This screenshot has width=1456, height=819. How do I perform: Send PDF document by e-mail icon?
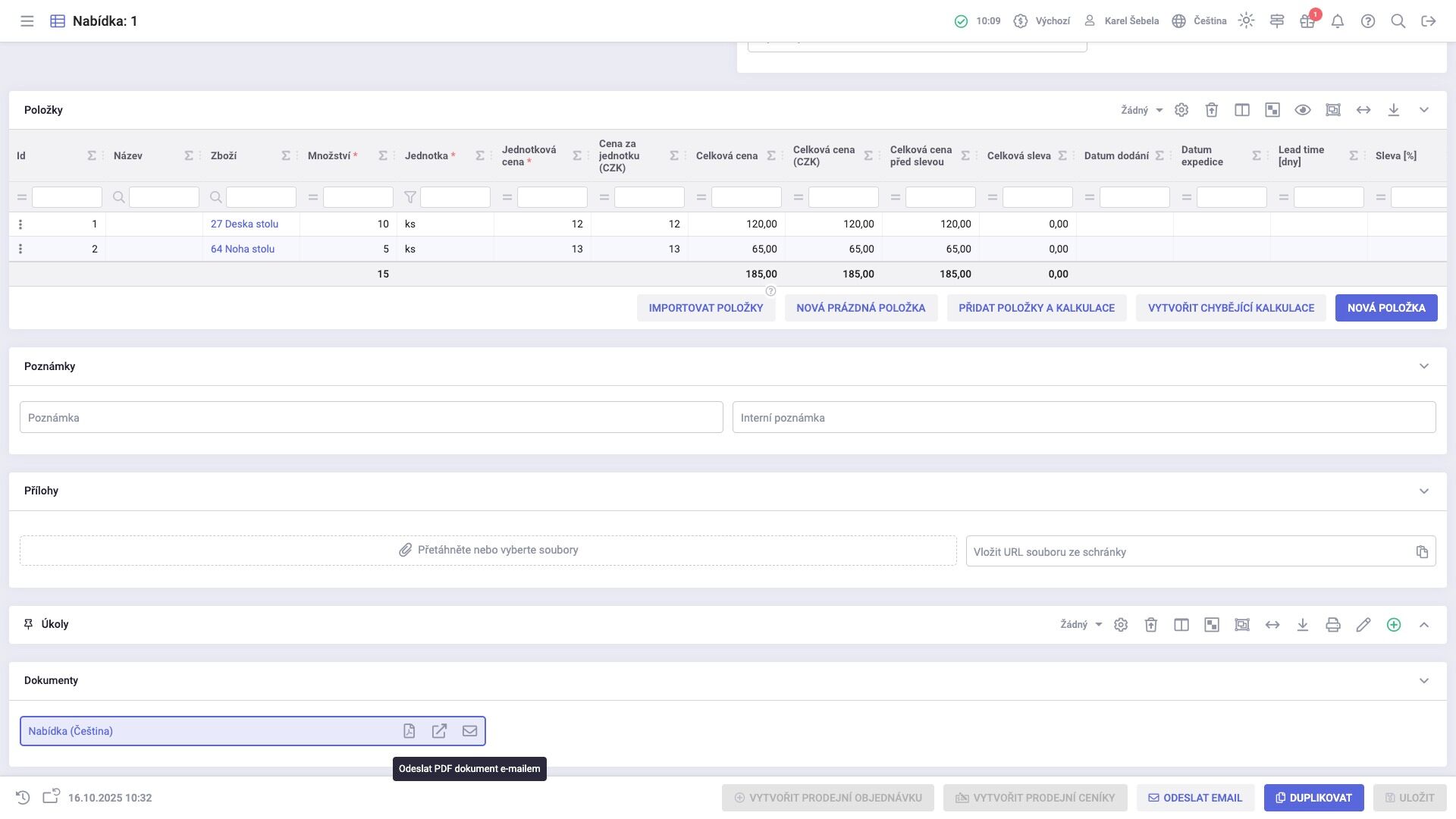[469, 731]
